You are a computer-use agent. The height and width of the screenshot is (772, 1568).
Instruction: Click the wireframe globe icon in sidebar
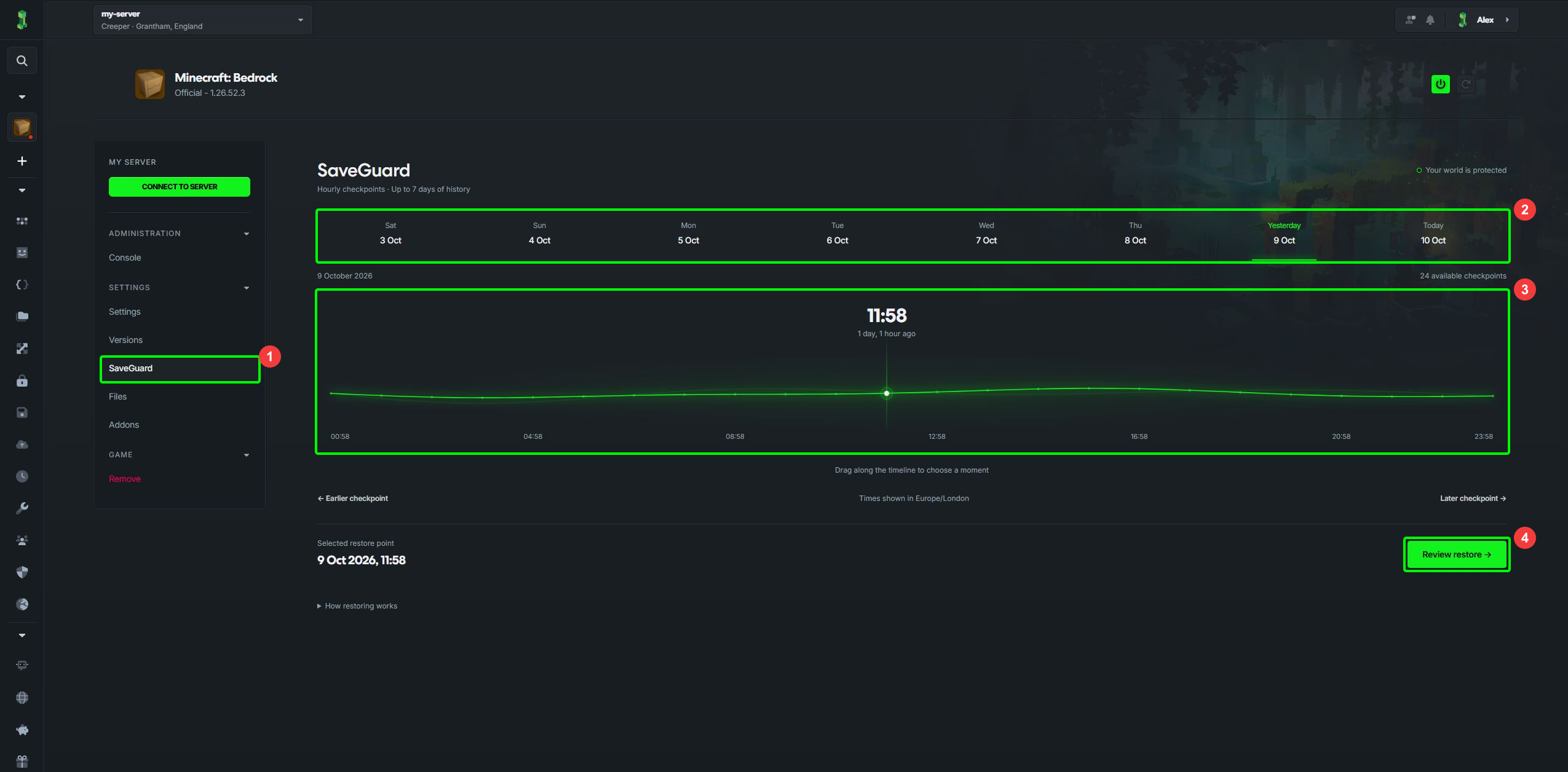[22, 698]
